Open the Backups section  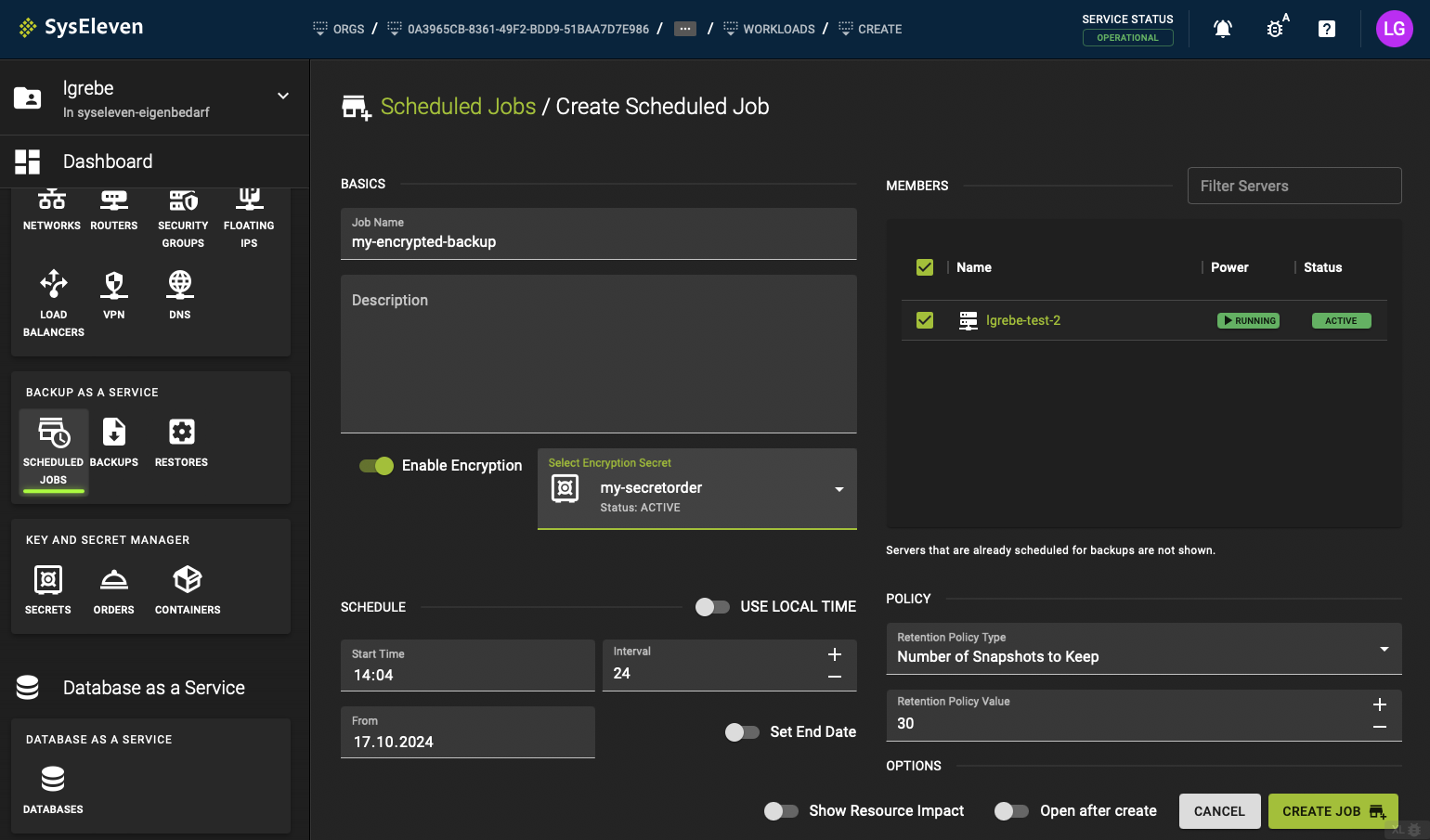114,442
